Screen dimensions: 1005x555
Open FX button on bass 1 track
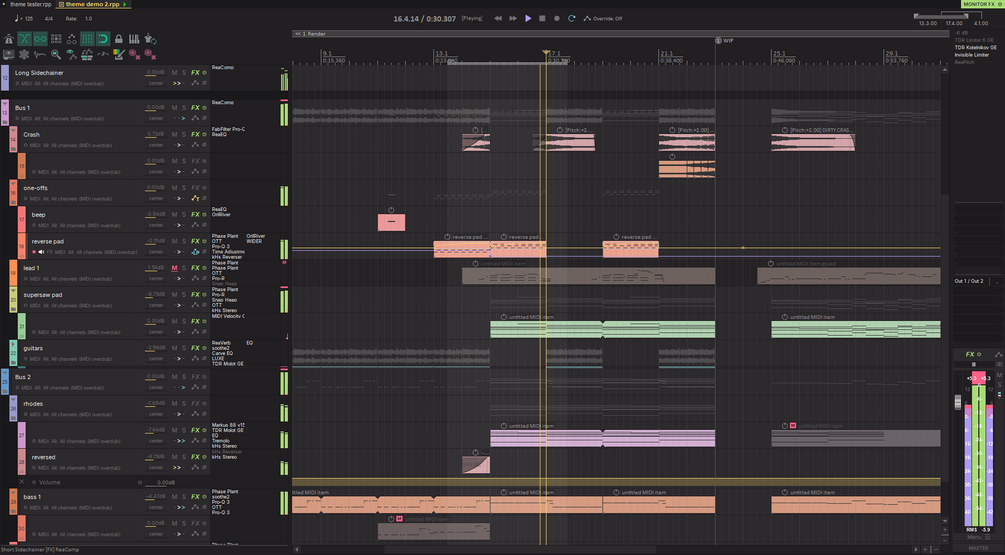click(x=195, y=497)
